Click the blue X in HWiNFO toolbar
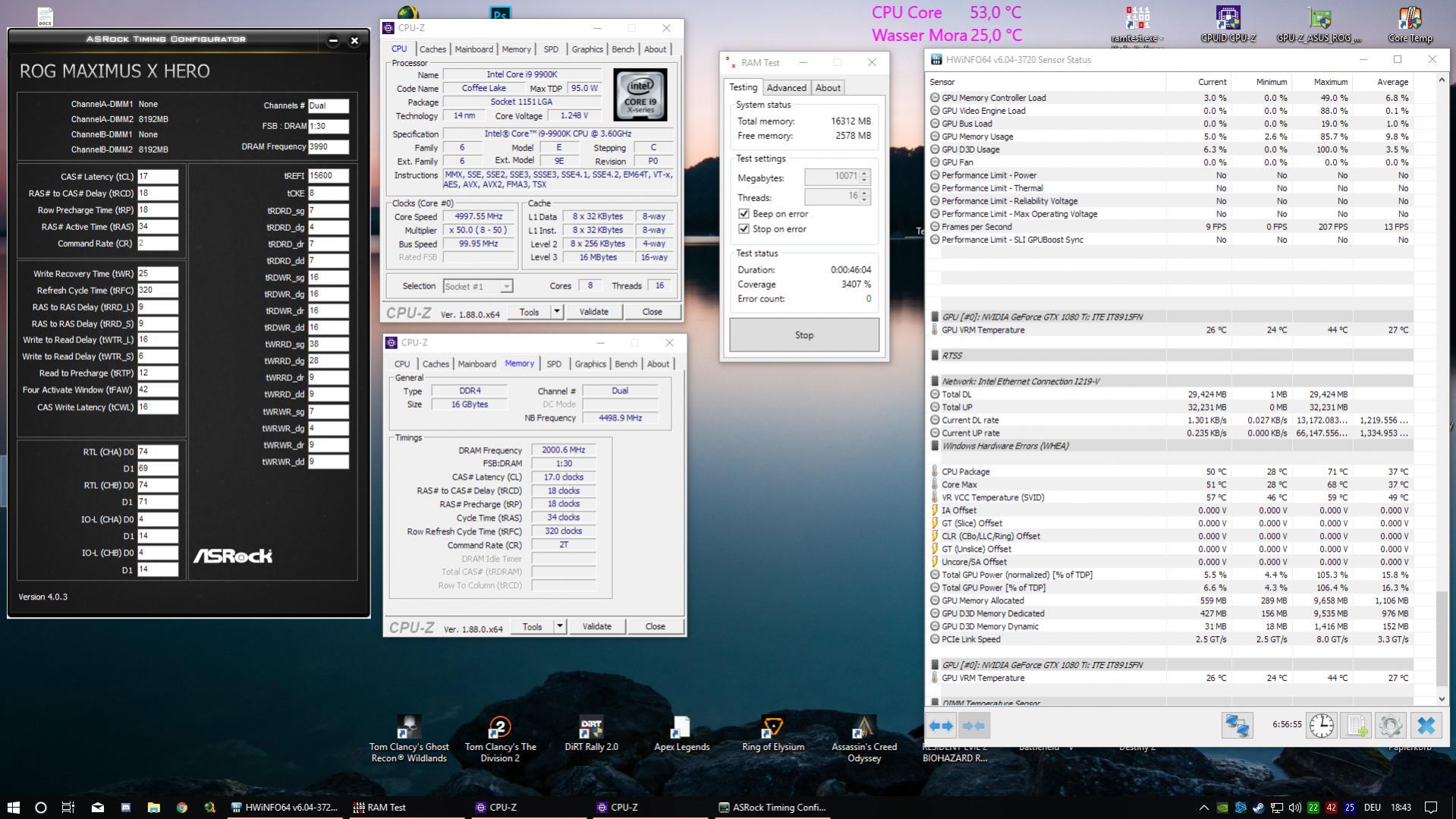Viewport: 1456px width, 819px height. [1426, 726]
